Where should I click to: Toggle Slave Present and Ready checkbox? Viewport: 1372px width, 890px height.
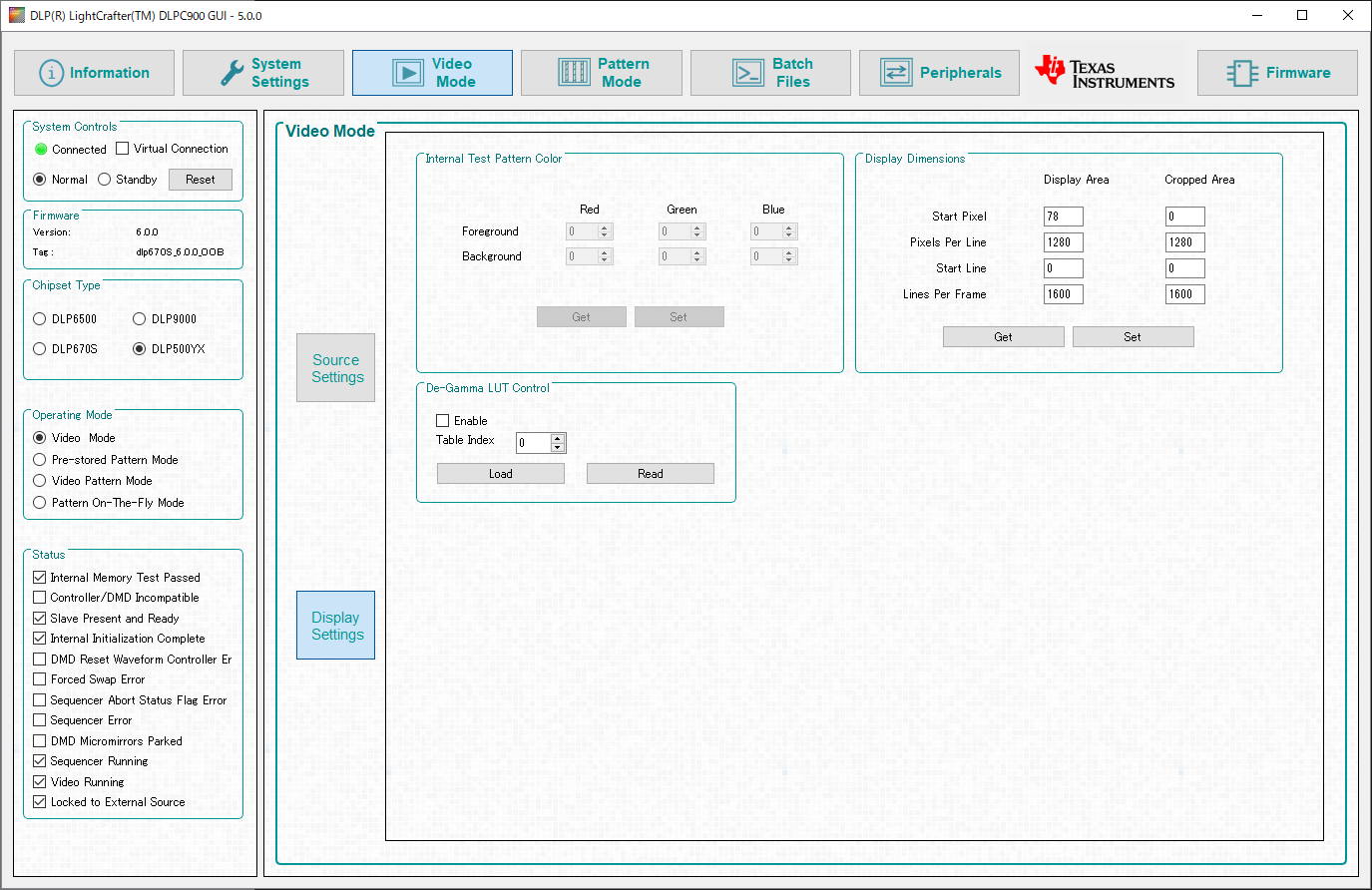pos(40,619)
